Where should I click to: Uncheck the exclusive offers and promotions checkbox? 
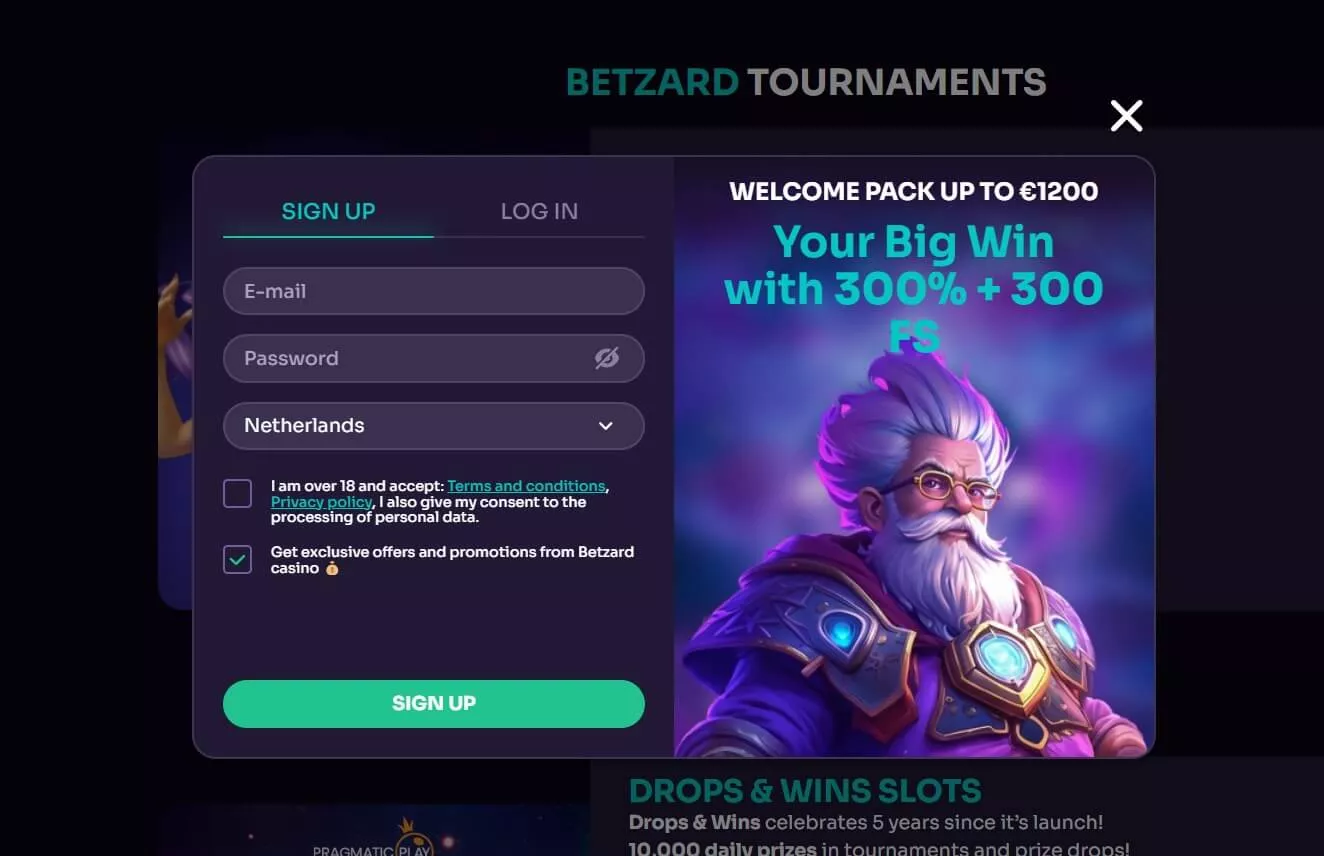237,560
